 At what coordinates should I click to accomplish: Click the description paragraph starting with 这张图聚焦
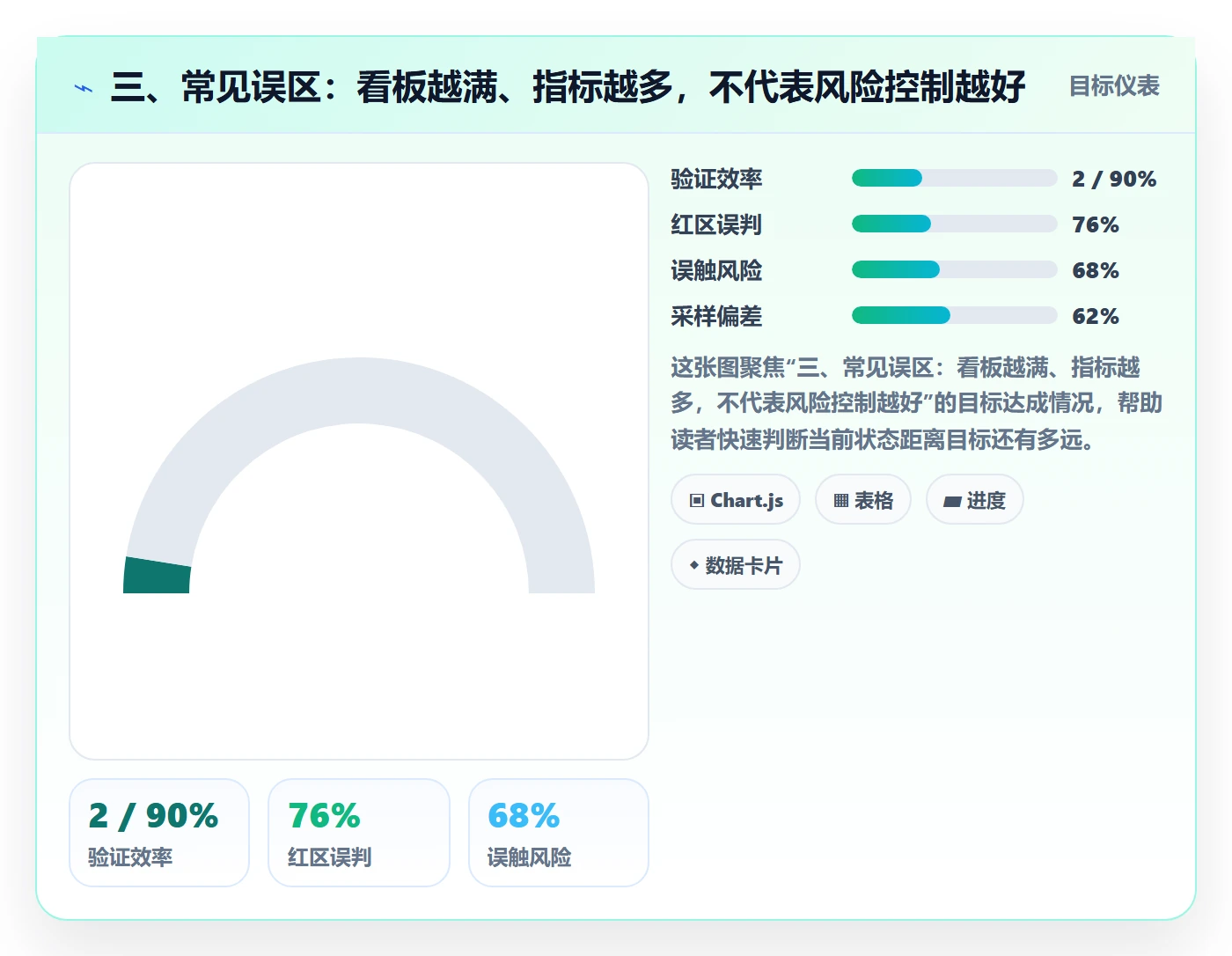coord(917,403)
